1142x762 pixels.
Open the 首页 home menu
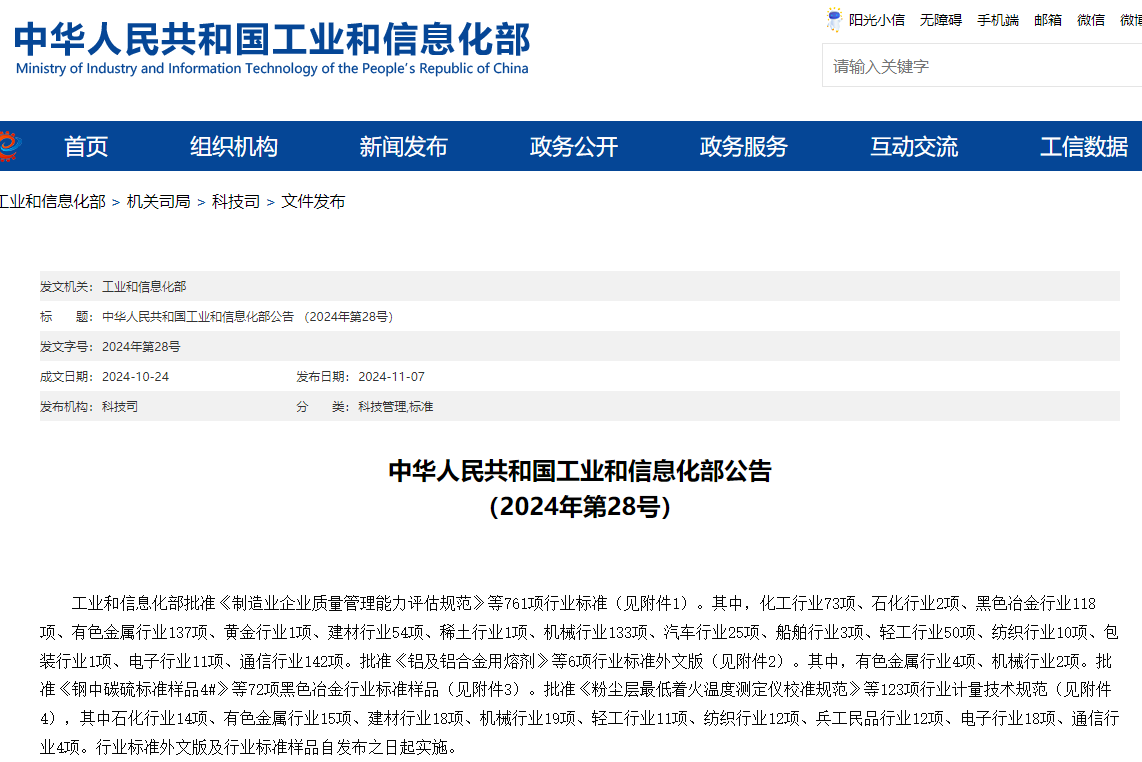pyautogui.click(x=86, y=147)
